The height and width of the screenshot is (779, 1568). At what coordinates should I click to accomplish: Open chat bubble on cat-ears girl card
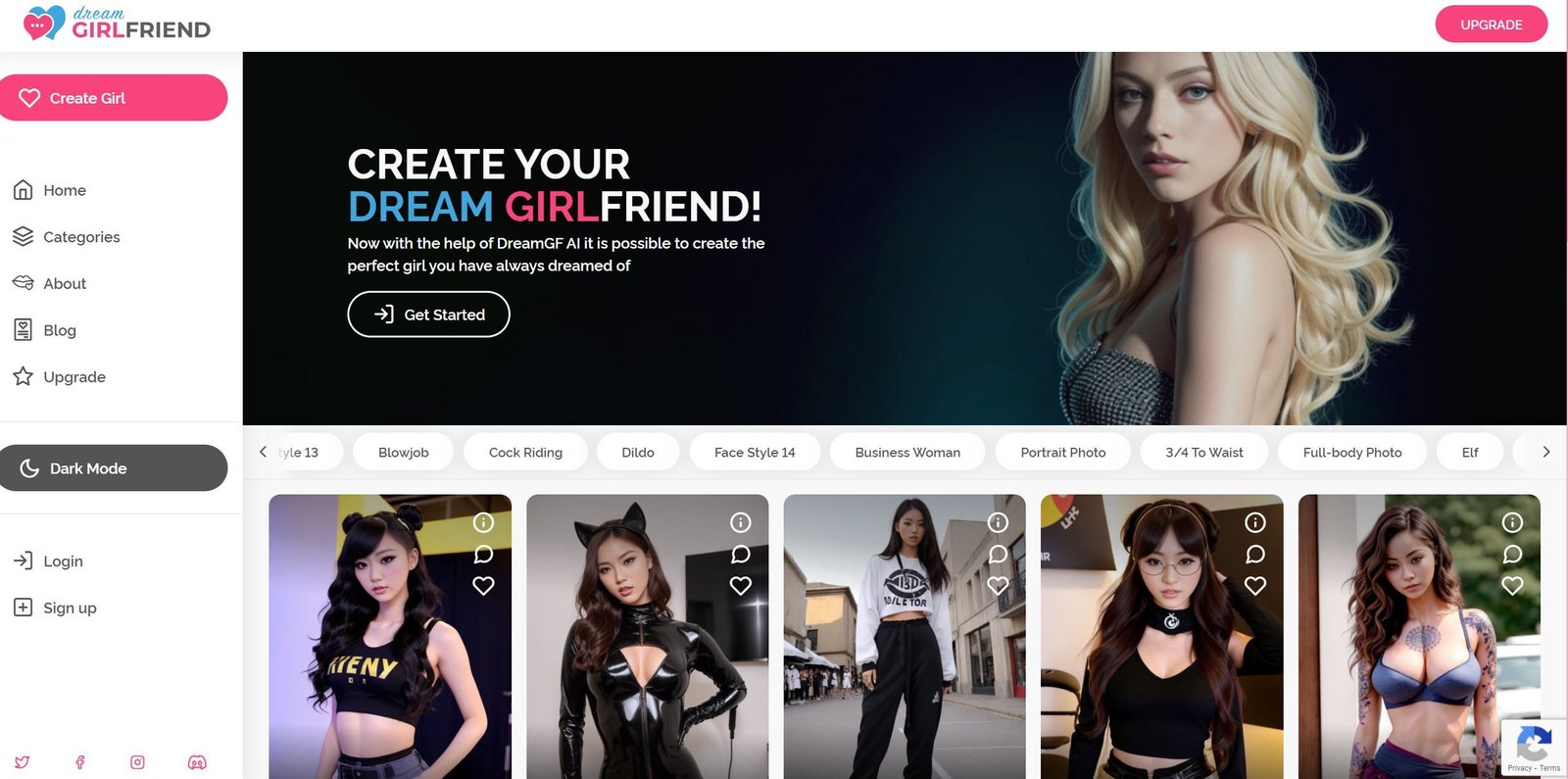741,555
